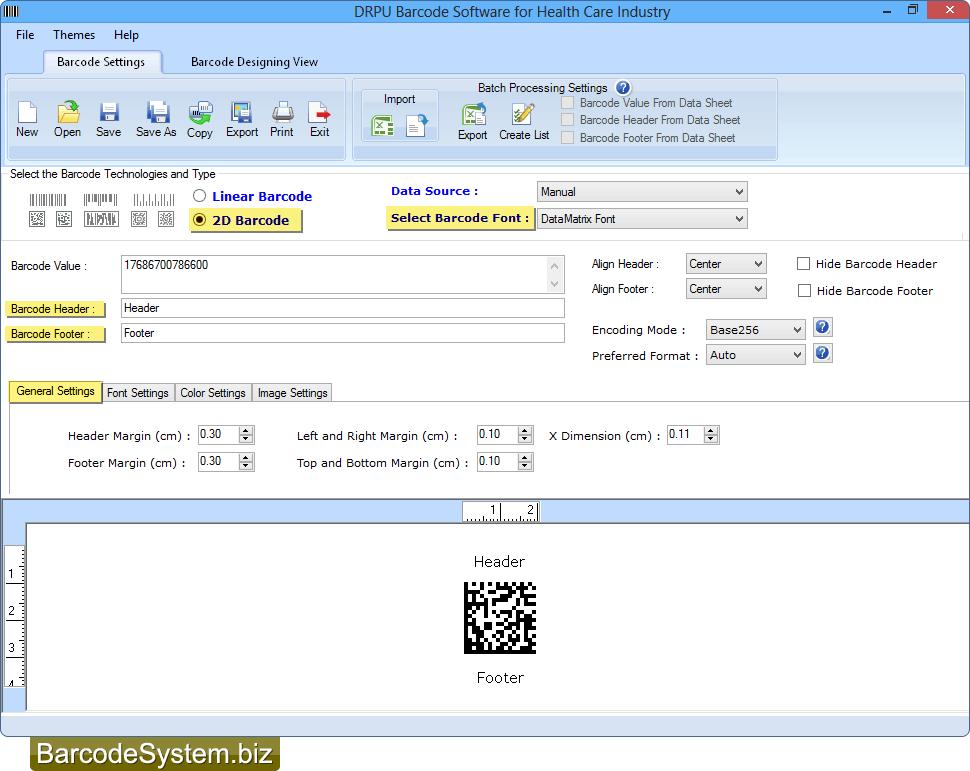Increase the Header Margin value
The width and height of the screenshot is (970, 771).
pos(246,431)
